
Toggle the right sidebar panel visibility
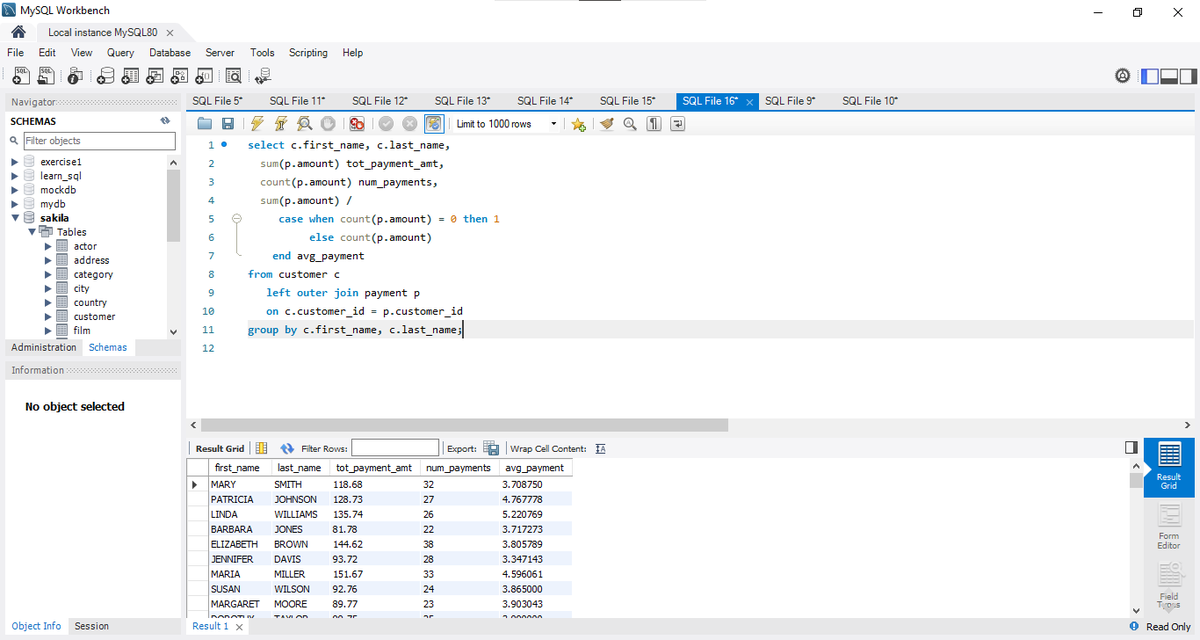click(1187, 76)
